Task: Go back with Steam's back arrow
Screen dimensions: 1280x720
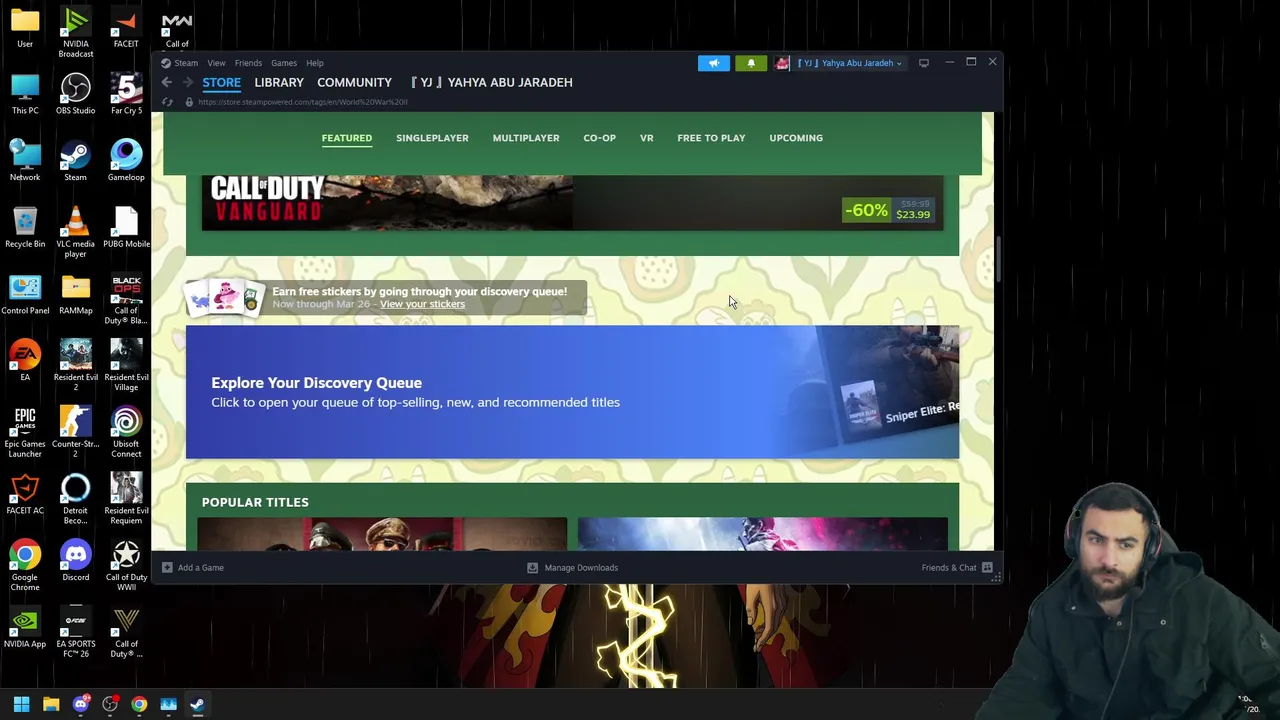Action: [167, 83]
